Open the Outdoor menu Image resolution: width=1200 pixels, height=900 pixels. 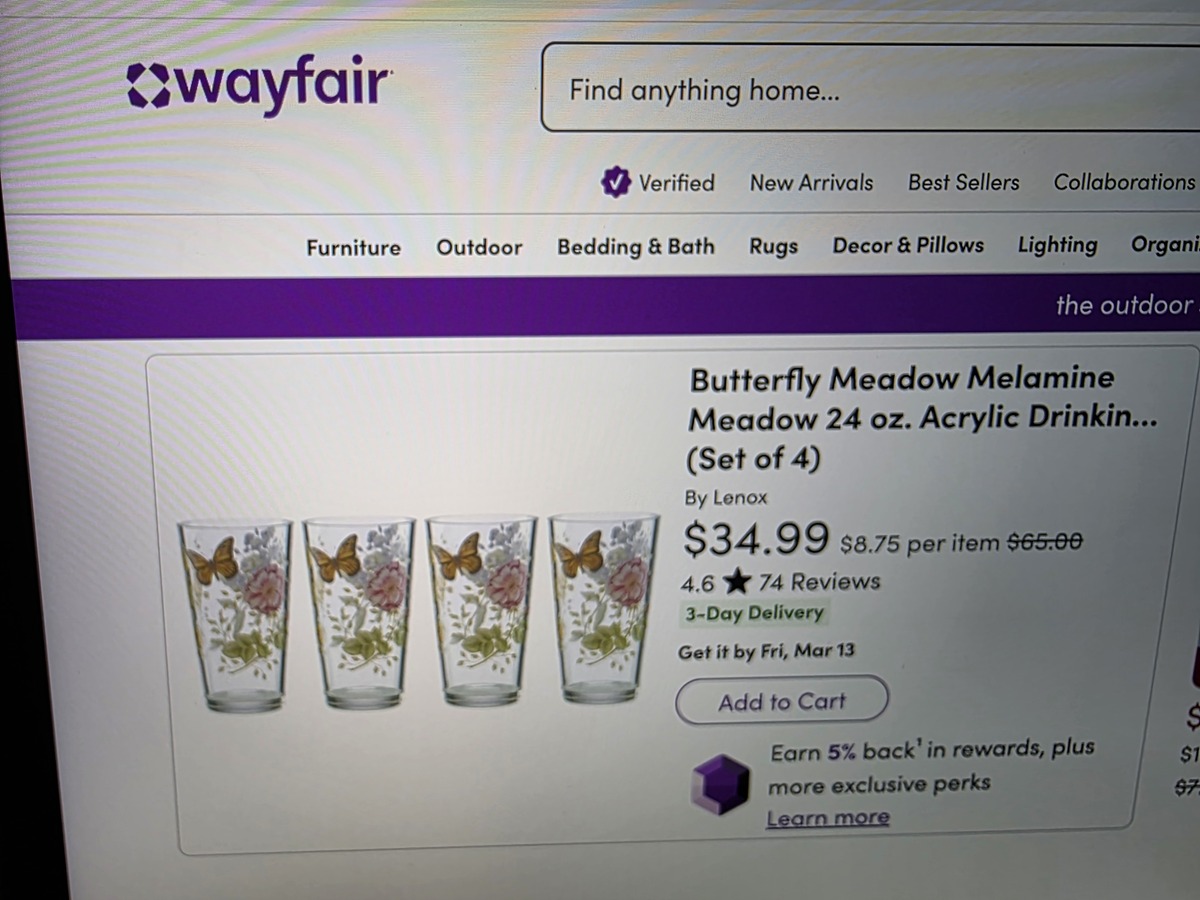(x=479, y=247)
